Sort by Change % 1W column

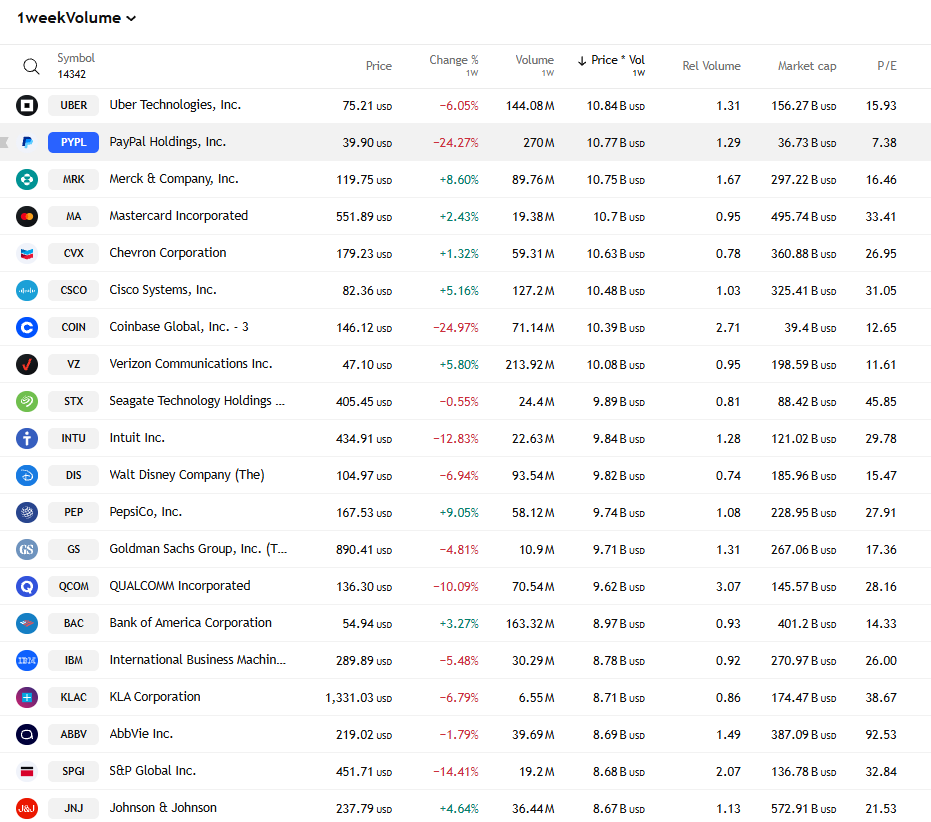(454, 65)
